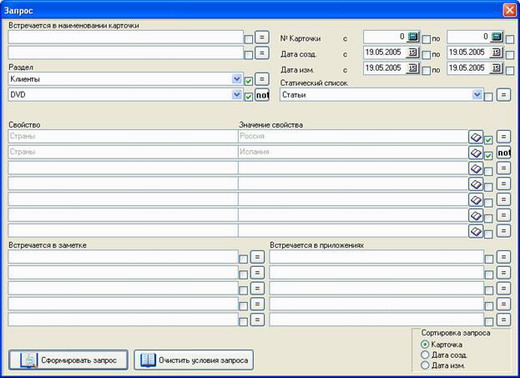Select Дата изм. sorting radio button
This screenshot has height=378, width=520.
tap(425, 365)
